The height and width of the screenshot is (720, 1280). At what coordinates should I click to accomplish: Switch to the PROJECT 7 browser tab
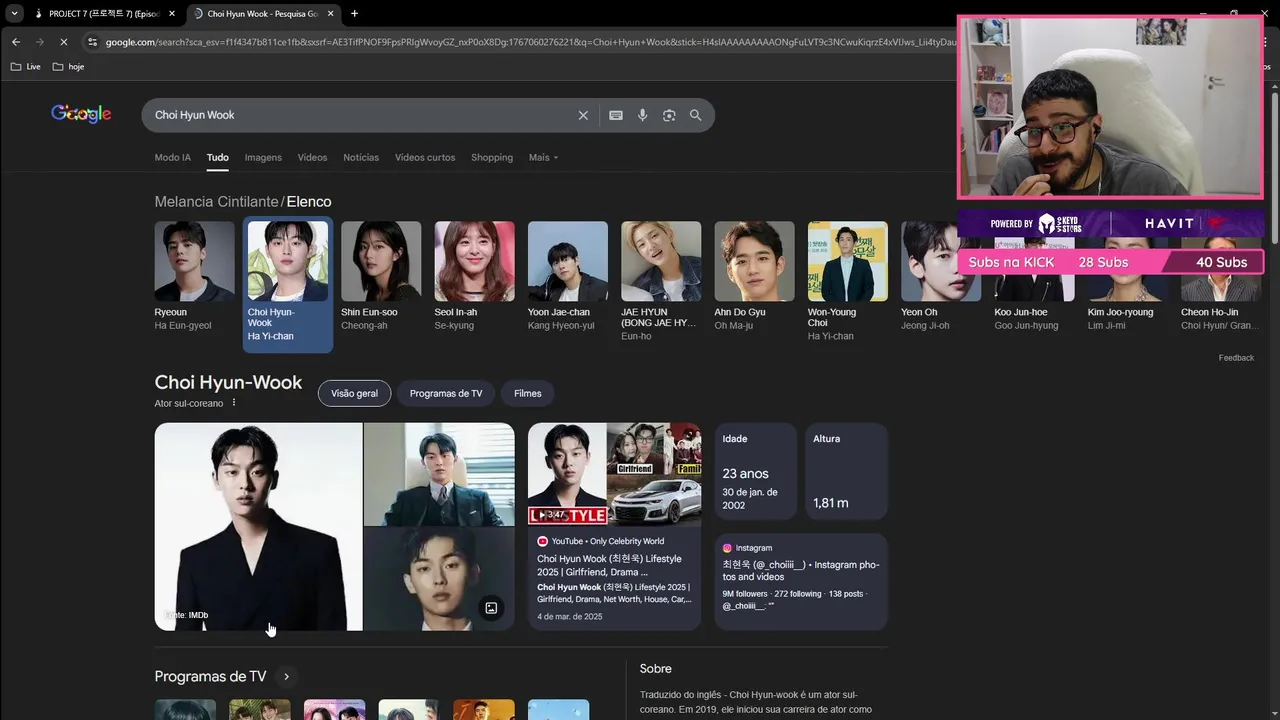(x=104, y=13)
